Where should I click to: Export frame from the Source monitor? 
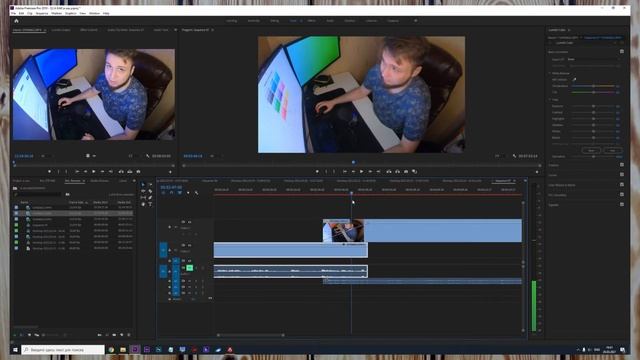[138, 172]
